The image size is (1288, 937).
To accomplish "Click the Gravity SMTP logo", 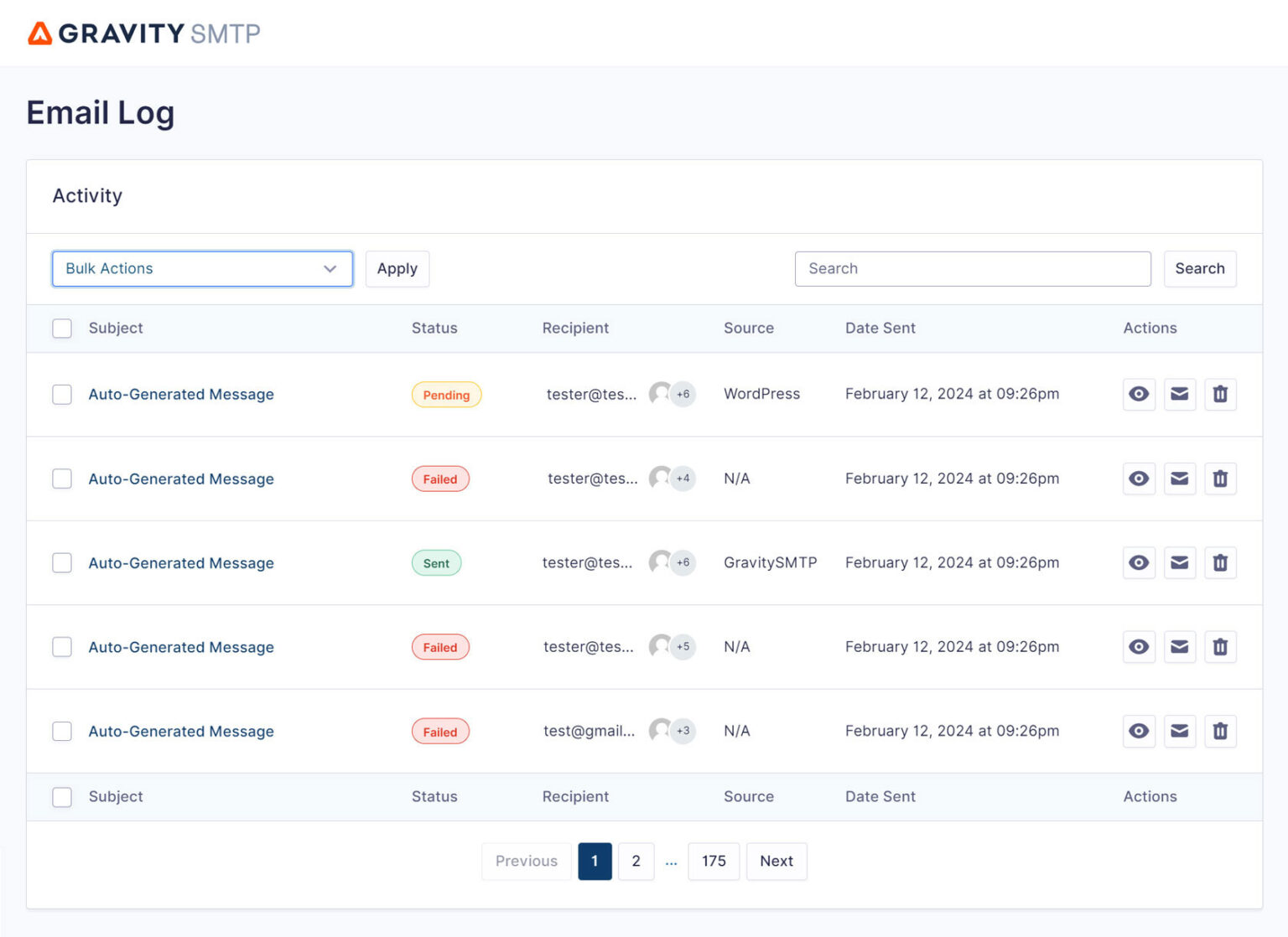I will [143, 34].
